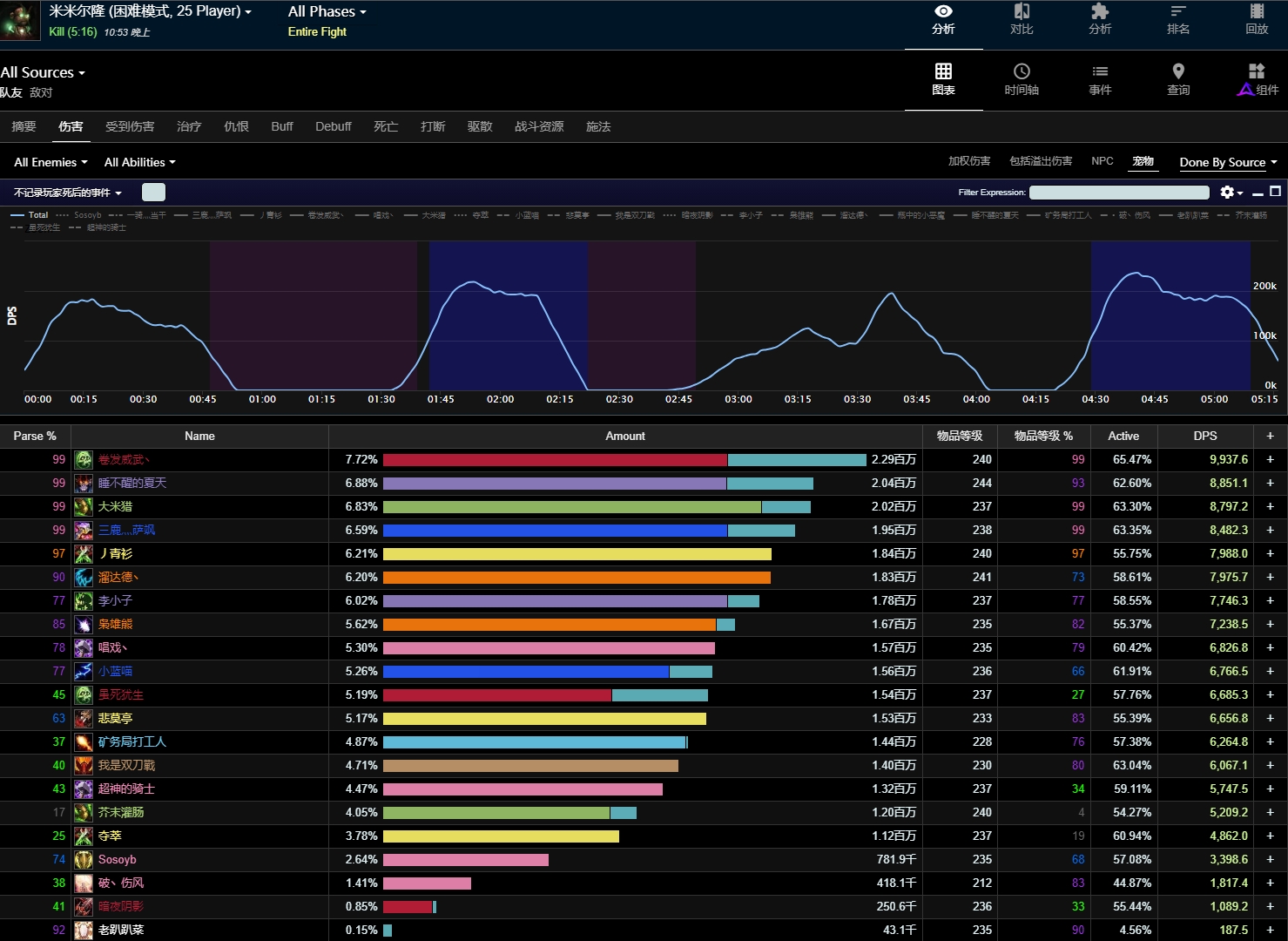1288x941 pixels.
Task: Click class icon beside 老趴趴菜
Action: pyautogui.click(x=84, y=930)
